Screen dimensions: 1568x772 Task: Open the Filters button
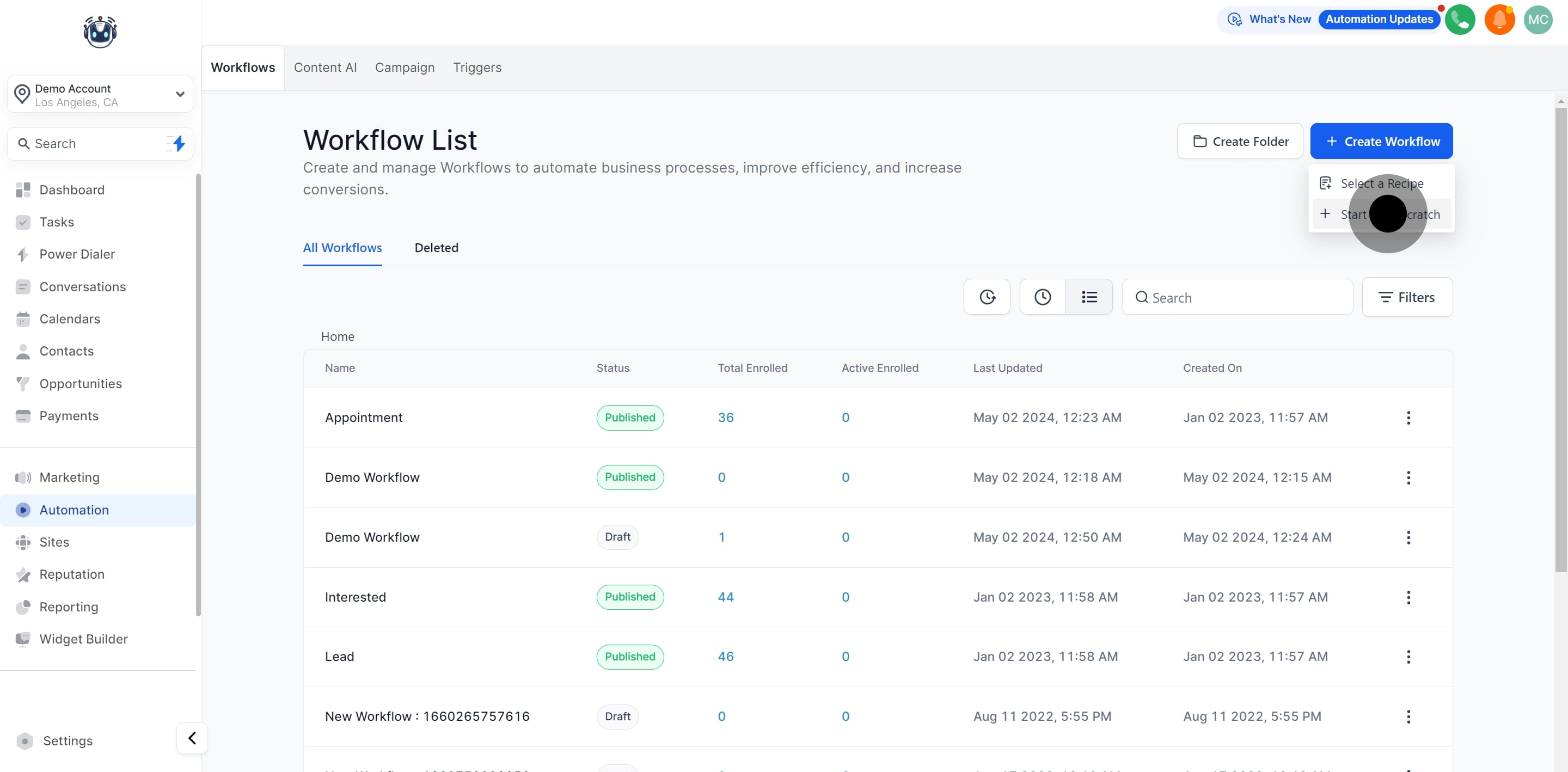point(1407,297)
